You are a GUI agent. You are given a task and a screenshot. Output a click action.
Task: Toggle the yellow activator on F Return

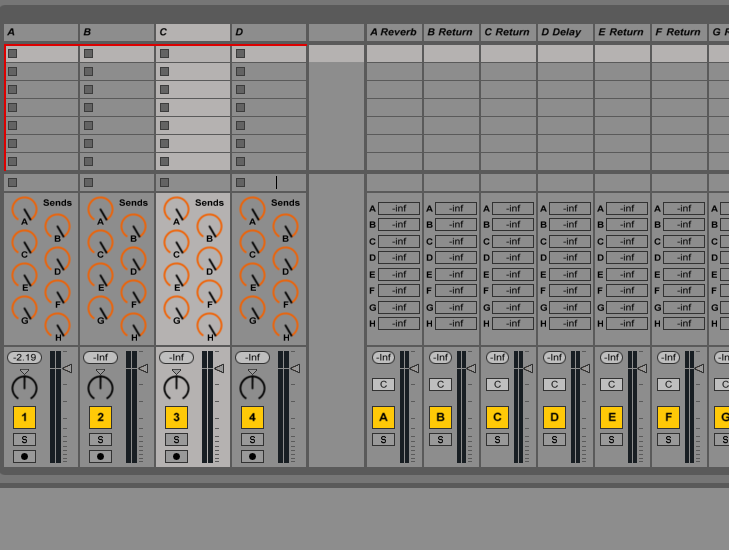coord(668,417)
